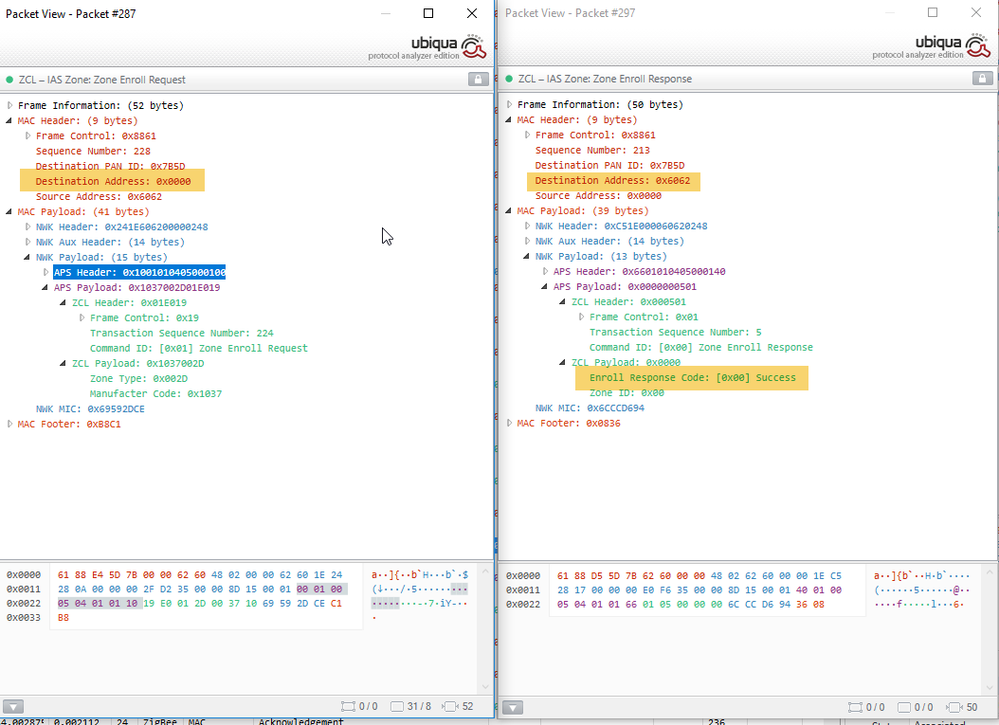Collapse NWK Payload (13 bytes) node
The image size is (999, 725).
pyautogui.click(x=526, y=256)
